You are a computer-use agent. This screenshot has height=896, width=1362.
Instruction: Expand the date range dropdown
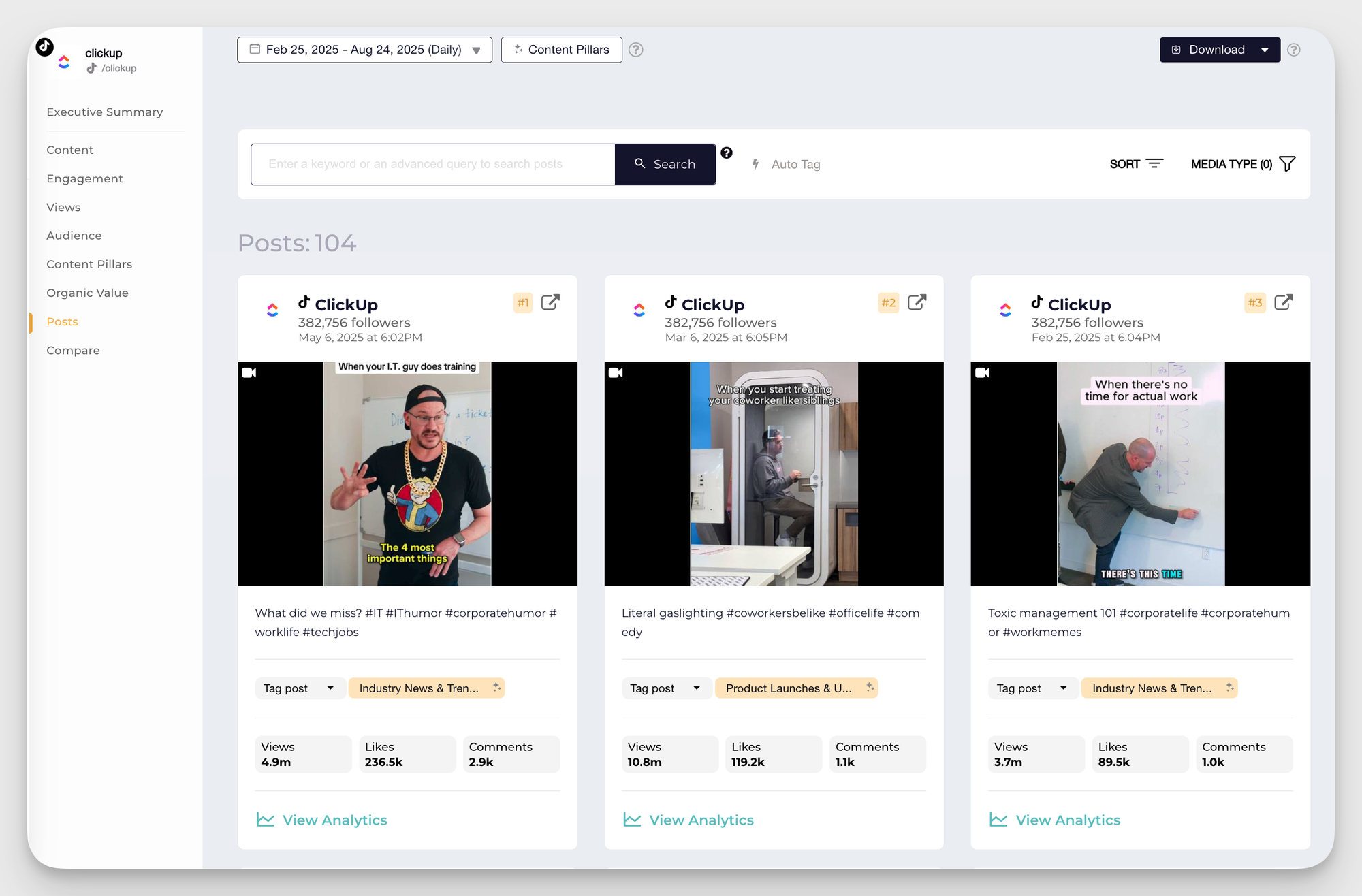point(476,50)
